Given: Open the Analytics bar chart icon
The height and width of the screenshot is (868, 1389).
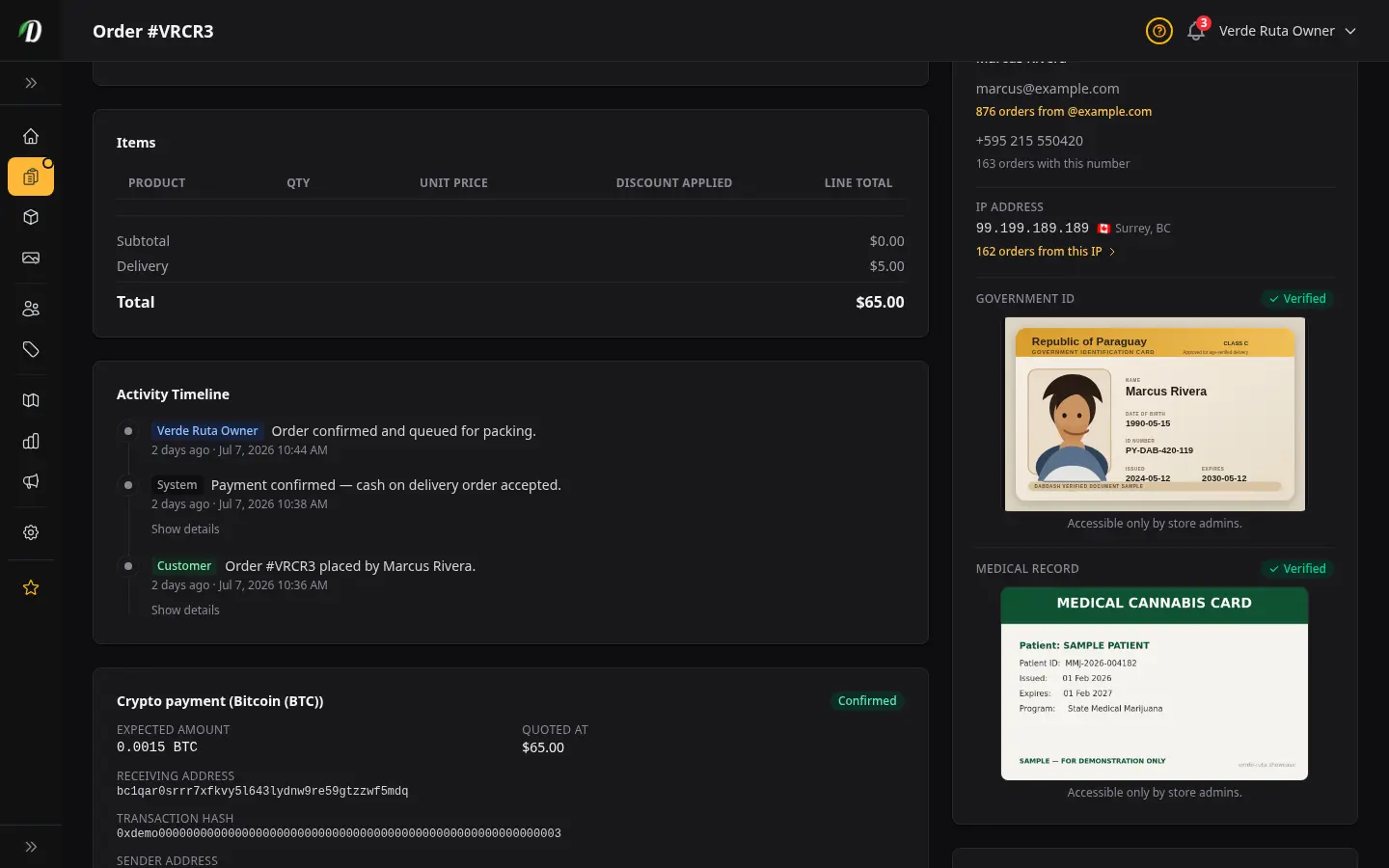Looking at the screenshot, I should point(31,441).
